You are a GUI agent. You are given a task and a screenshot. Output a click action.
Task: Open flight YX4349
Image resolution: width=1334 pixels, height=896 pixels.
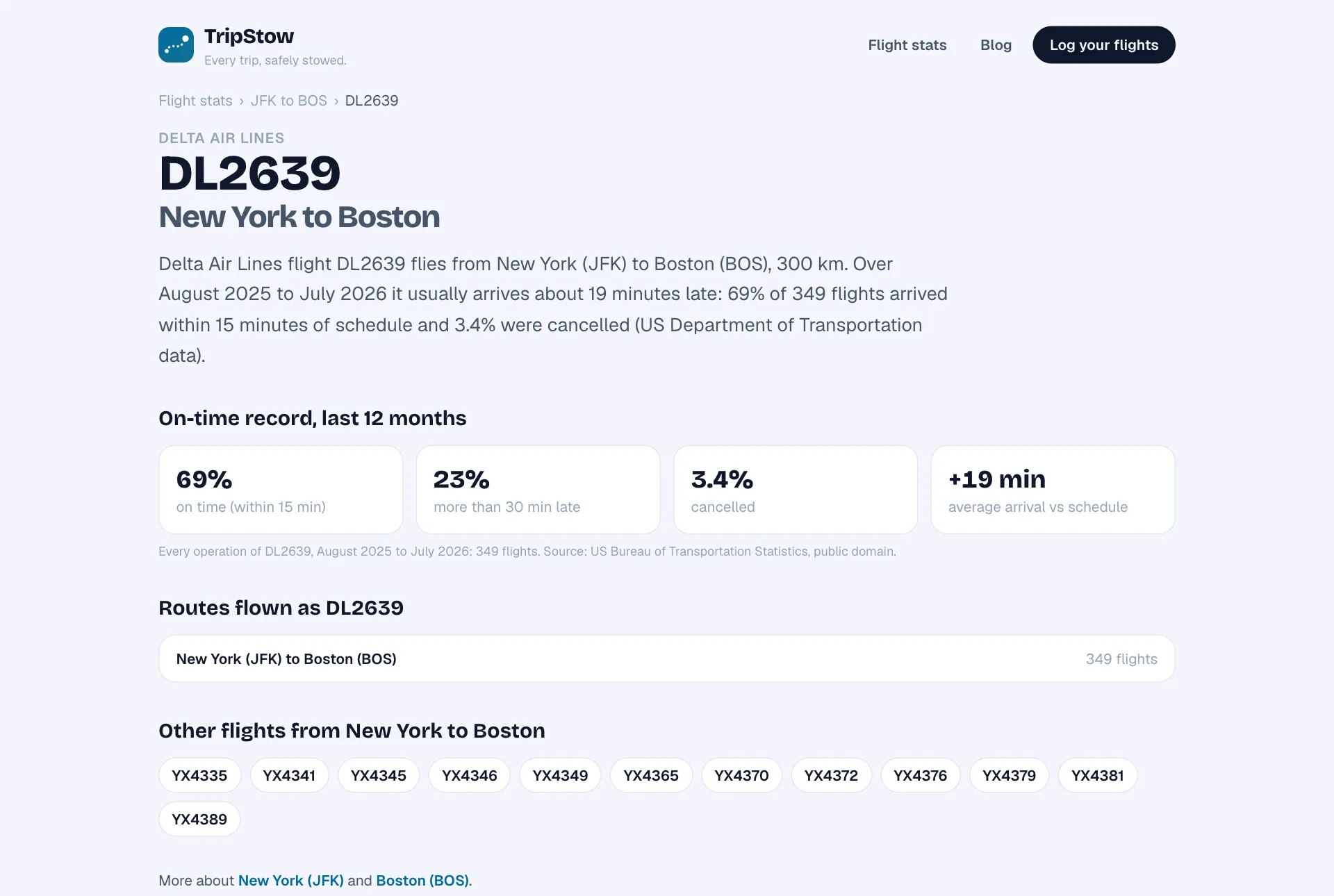click(x=560, y=775)
